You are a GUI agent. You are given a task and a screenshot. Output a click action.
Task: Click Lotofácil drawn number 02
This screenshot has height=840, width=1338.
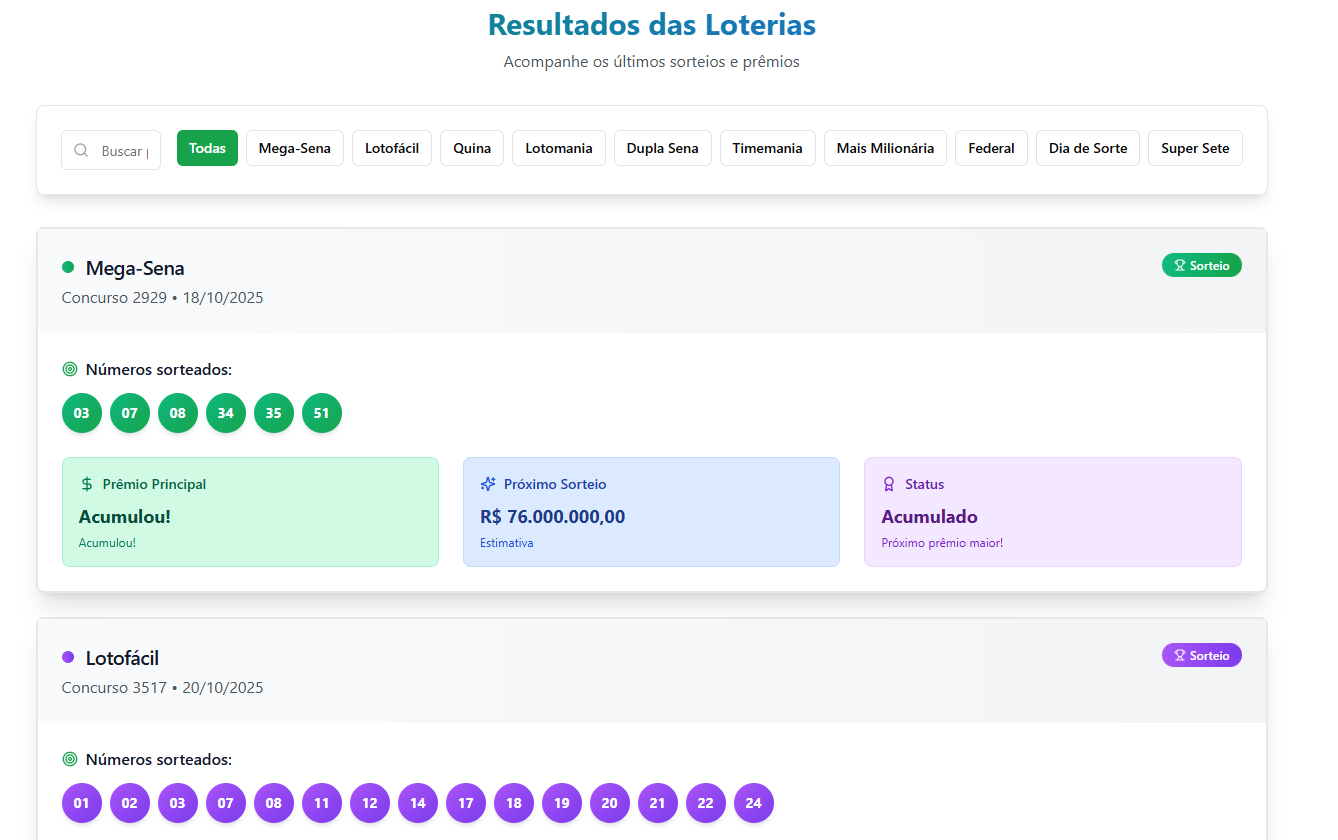(130, 803)
